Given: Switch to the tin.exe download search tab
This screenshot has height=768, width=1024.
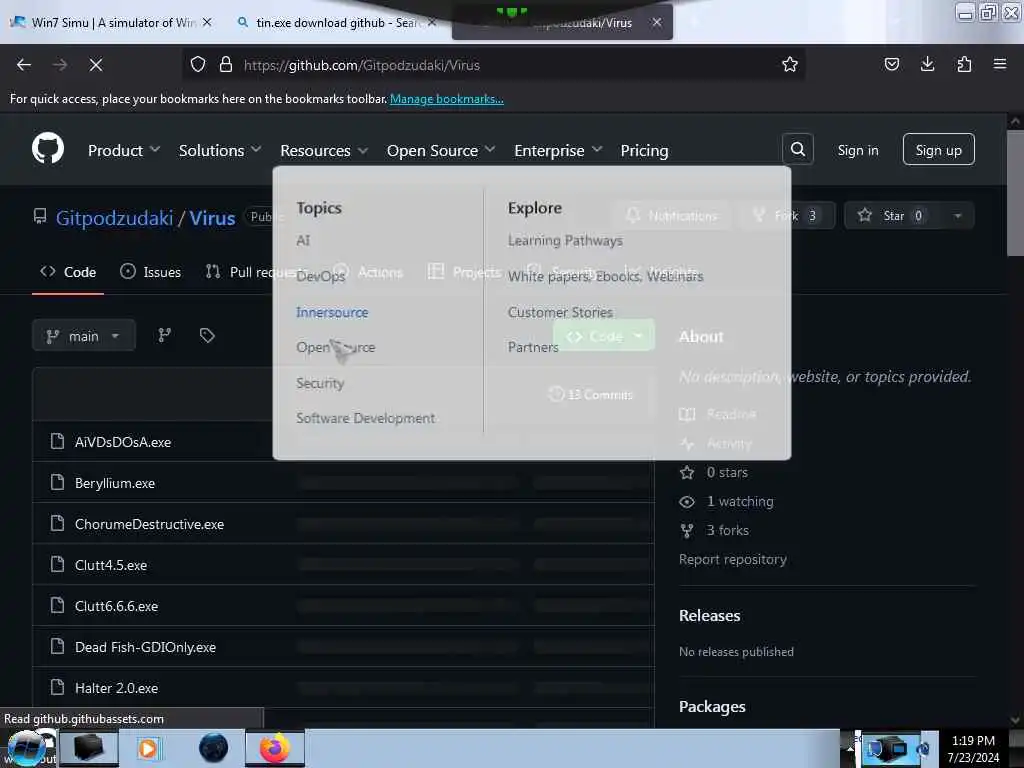Looking at the screenshot, I should pyautogui.click(x=335, y=22).
